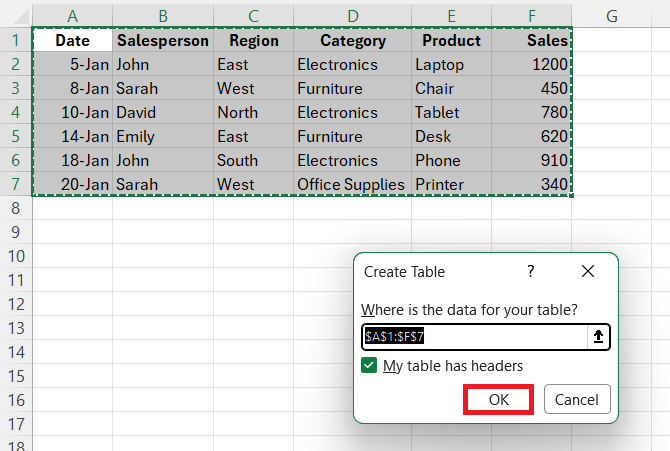Select column F header
The image size is (670, 451).
tap(532, 16)
